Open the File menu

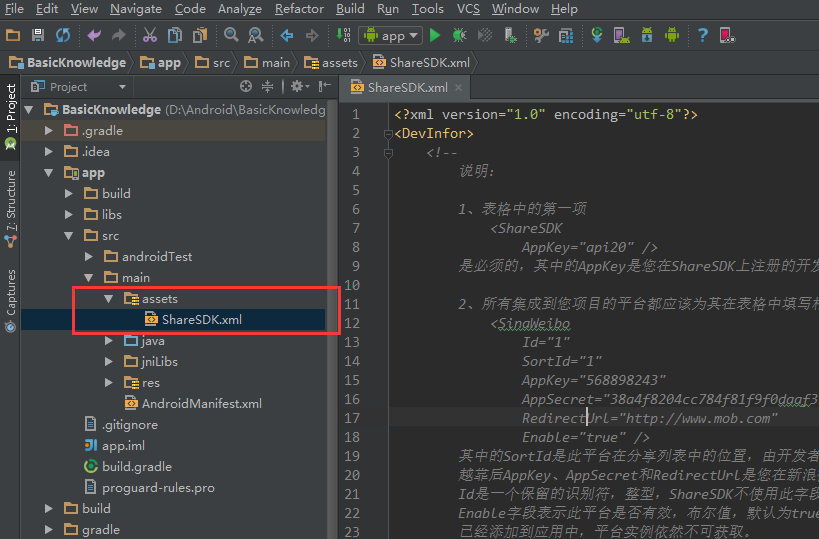14,9
